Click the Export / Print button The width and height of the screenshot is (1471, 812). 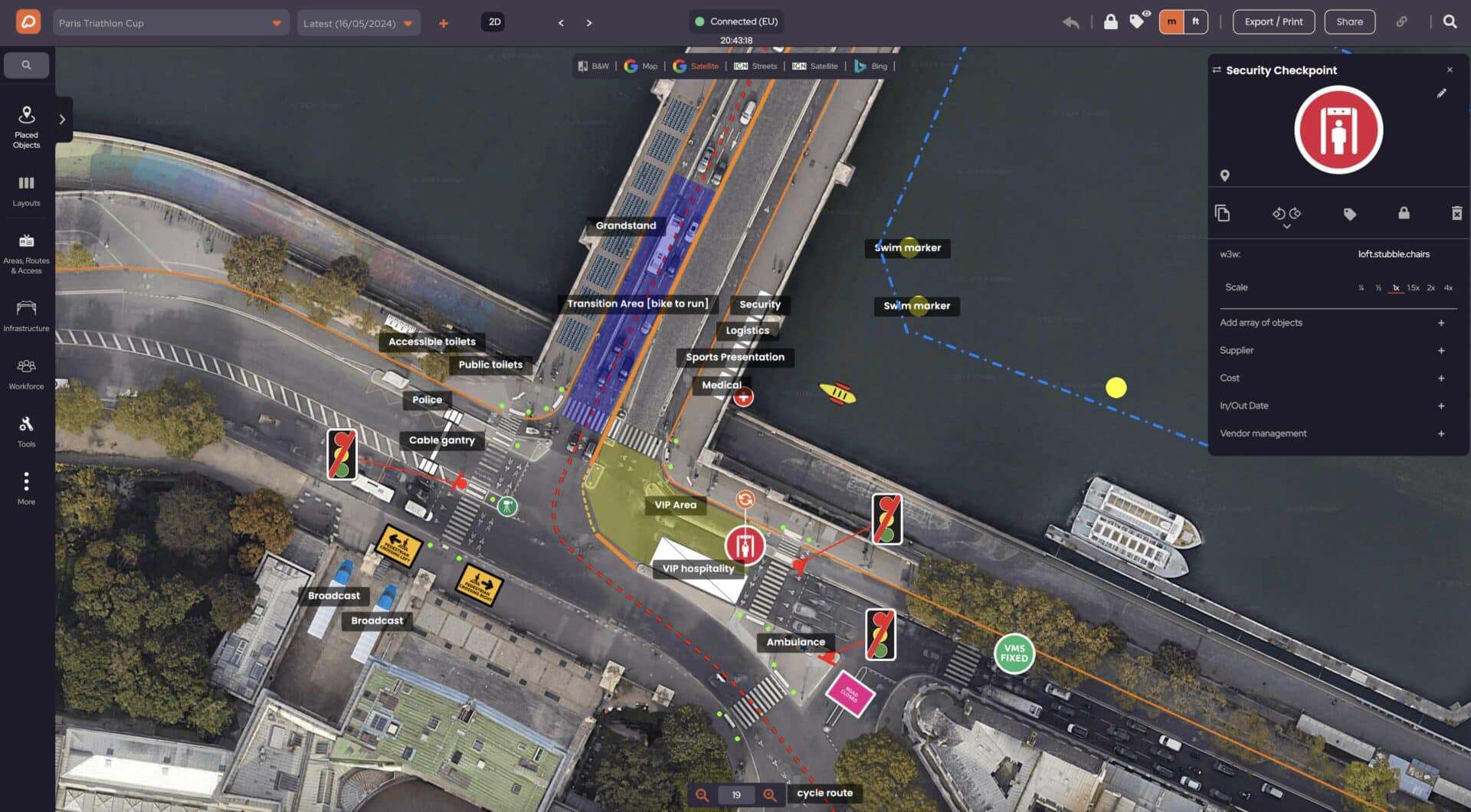click(1273, 22)
